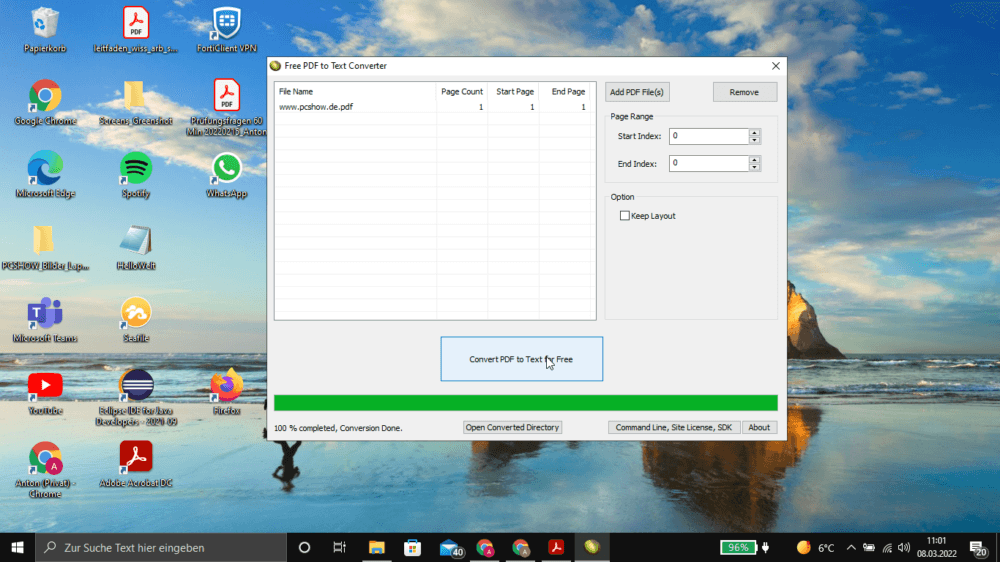This screenshot has height=562, width=1000.
Task: Select the Spotify desktop icon
Action: (135, 175)
